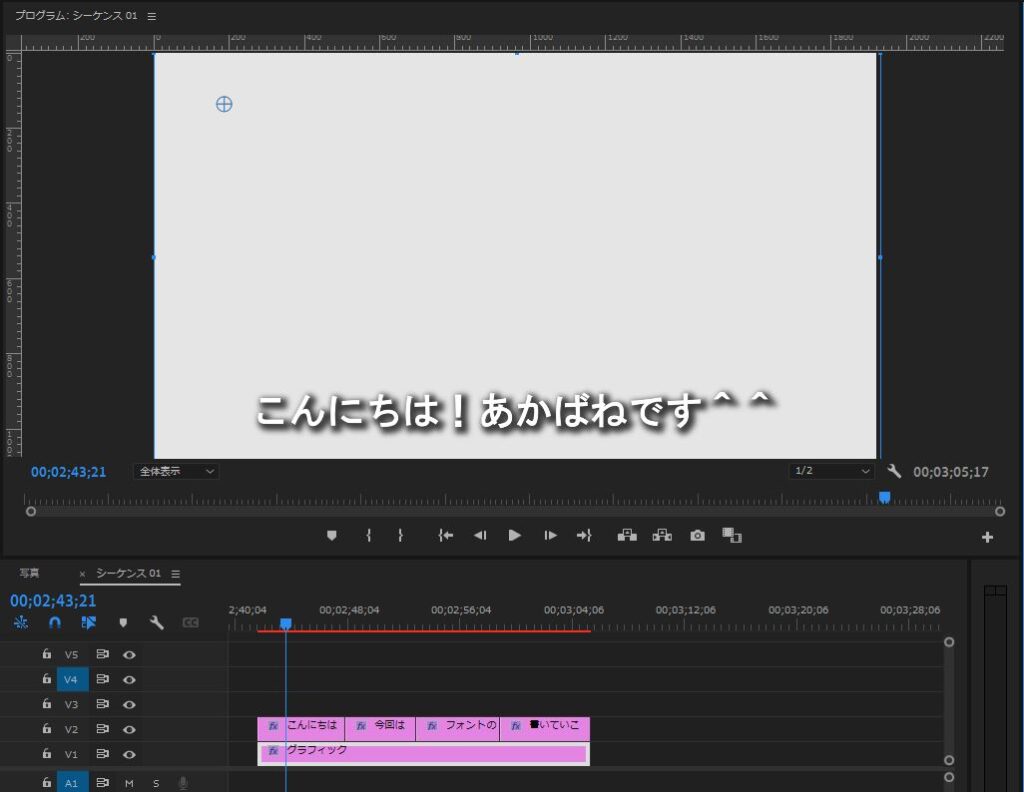
Task: Click the Export Frame camera icon
Action: (697, 536)
